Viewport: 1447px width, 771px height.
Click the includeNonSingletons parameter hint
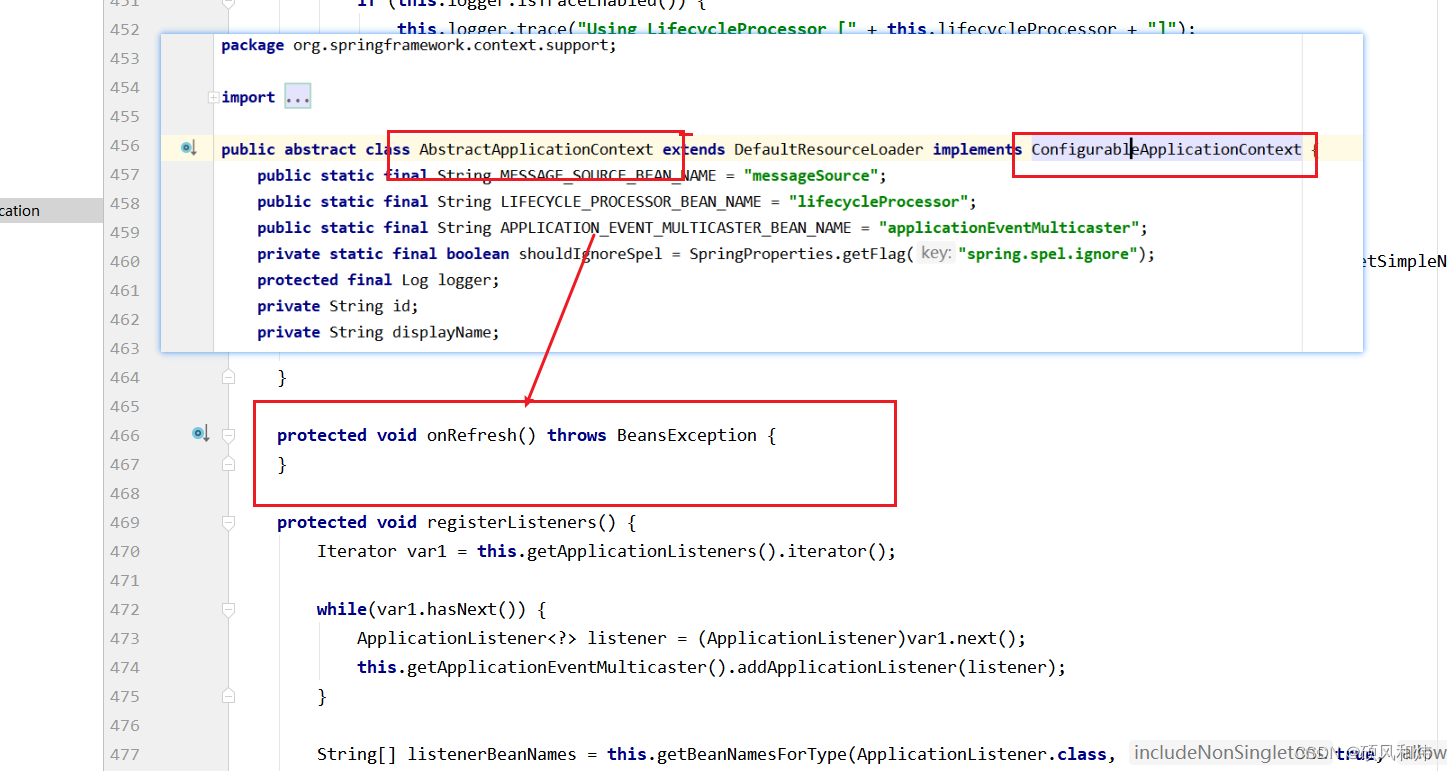[1229, 753]
